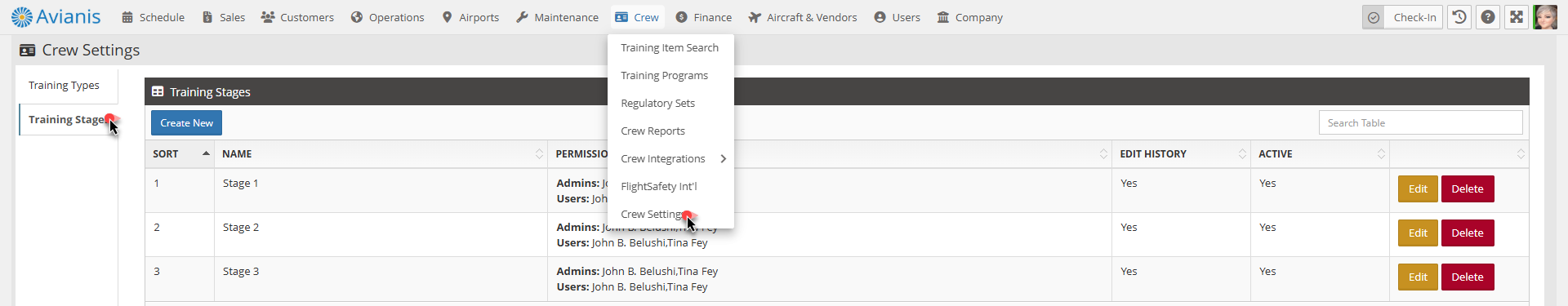
Task: Click the check-in circle checkmark icon
Action: pos(1374,17)
